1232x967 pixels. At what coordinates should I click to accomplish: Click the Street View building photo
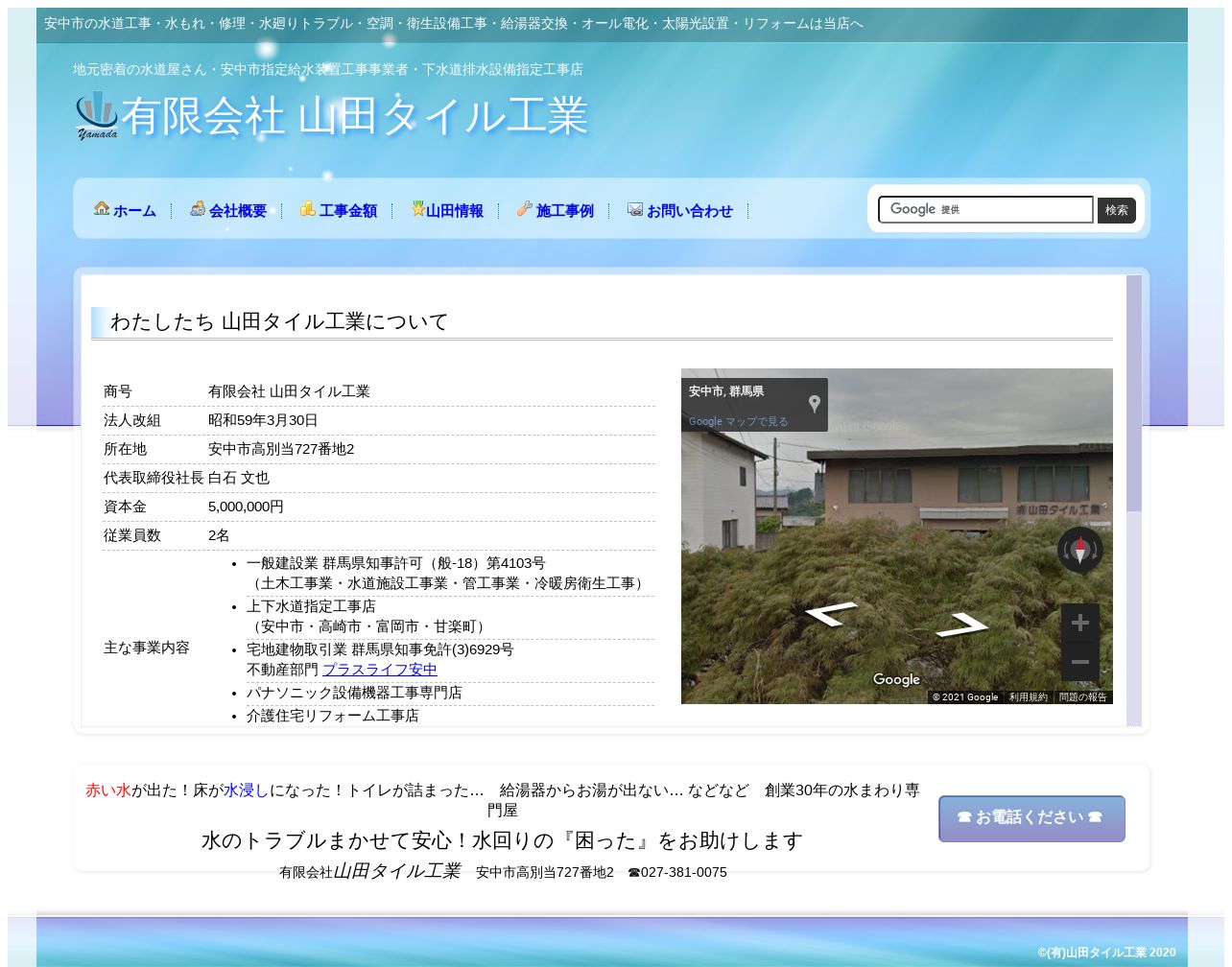point(897,536)
